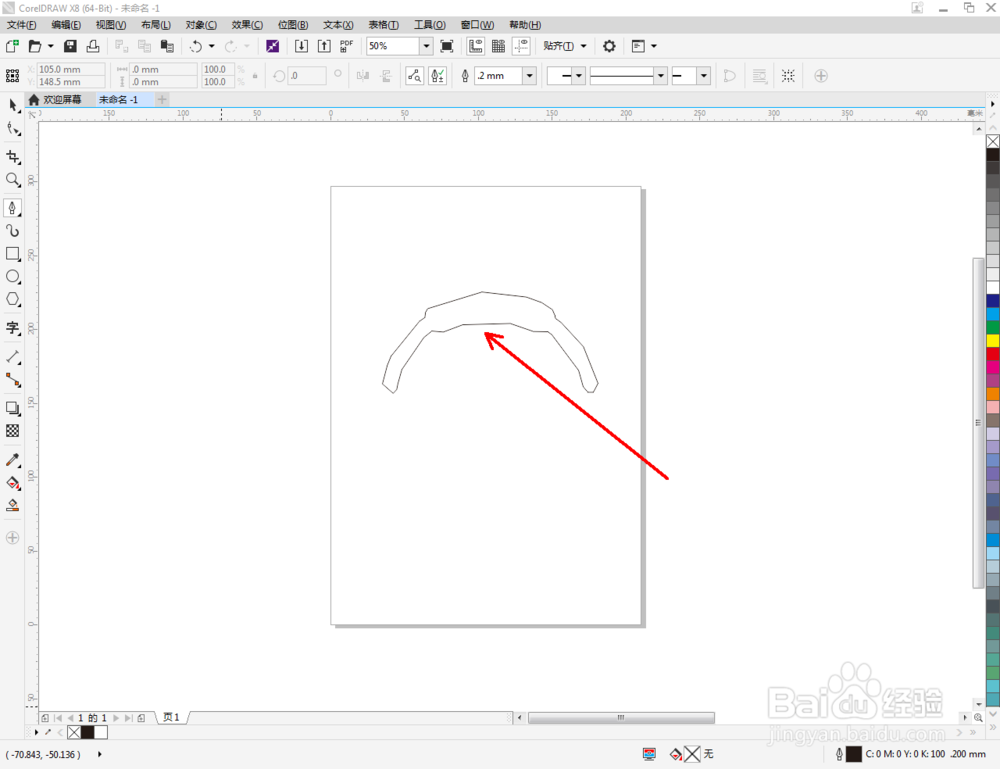Add a page after the last
The image size is (1000, 769).
[x=142, y=718]
